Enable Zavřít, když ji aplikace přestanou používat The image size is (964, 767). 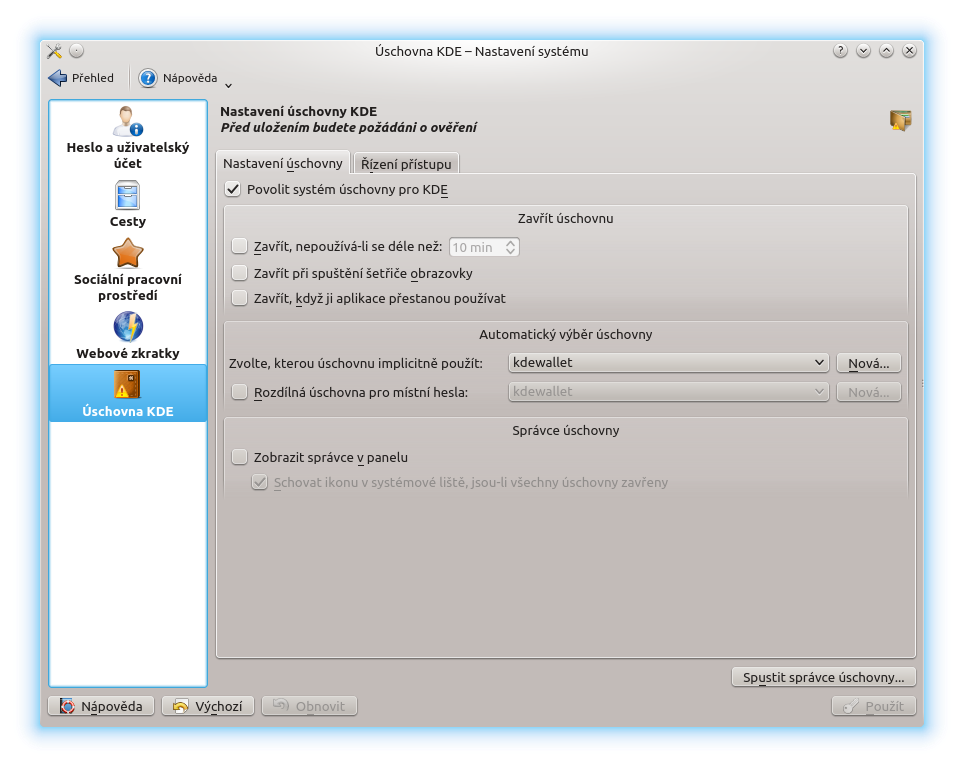pos(239,298)
